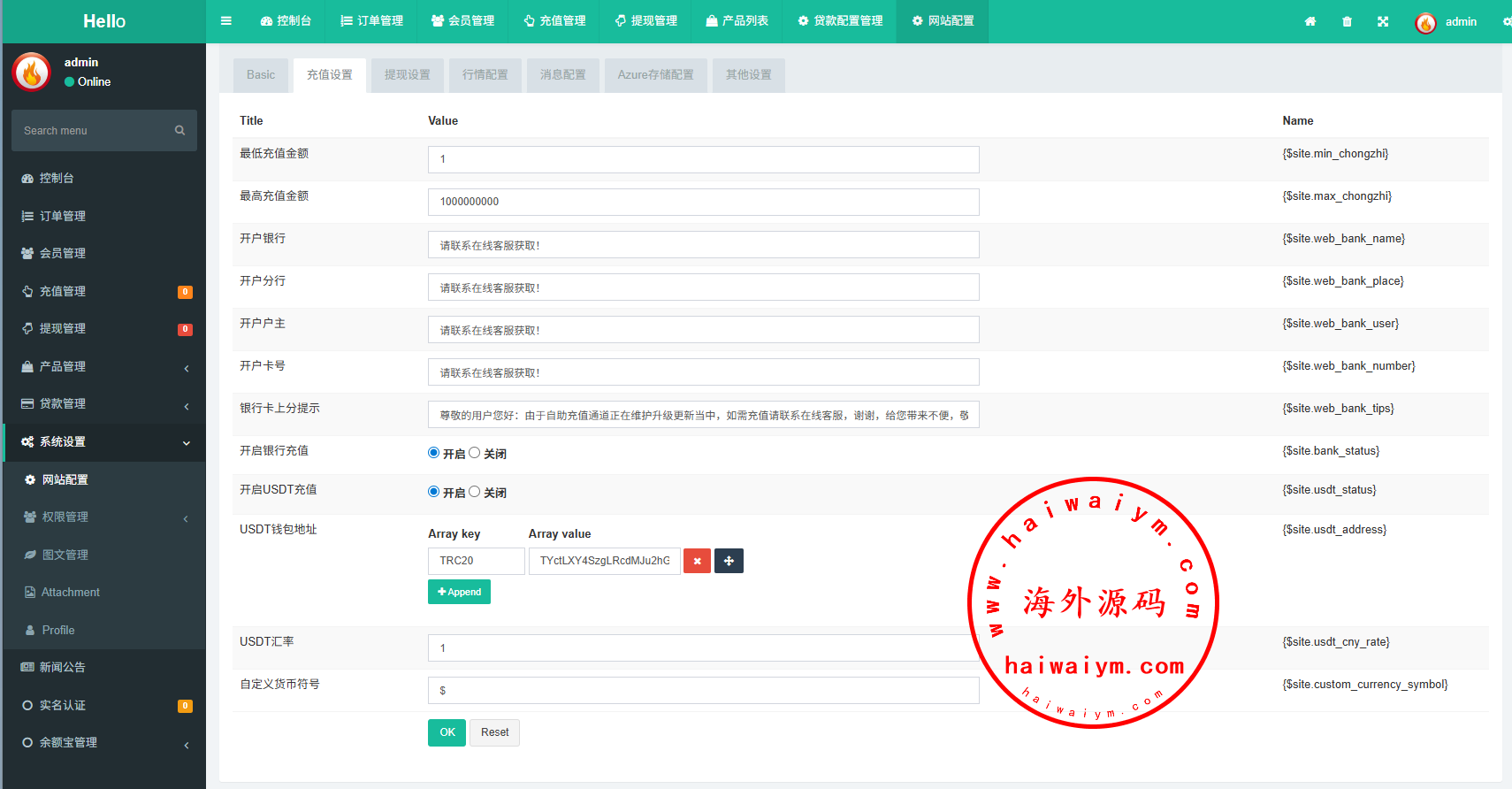Click the fullscreen expand icon
The height and width of the screenshot is (789, 1512).
1383,21
